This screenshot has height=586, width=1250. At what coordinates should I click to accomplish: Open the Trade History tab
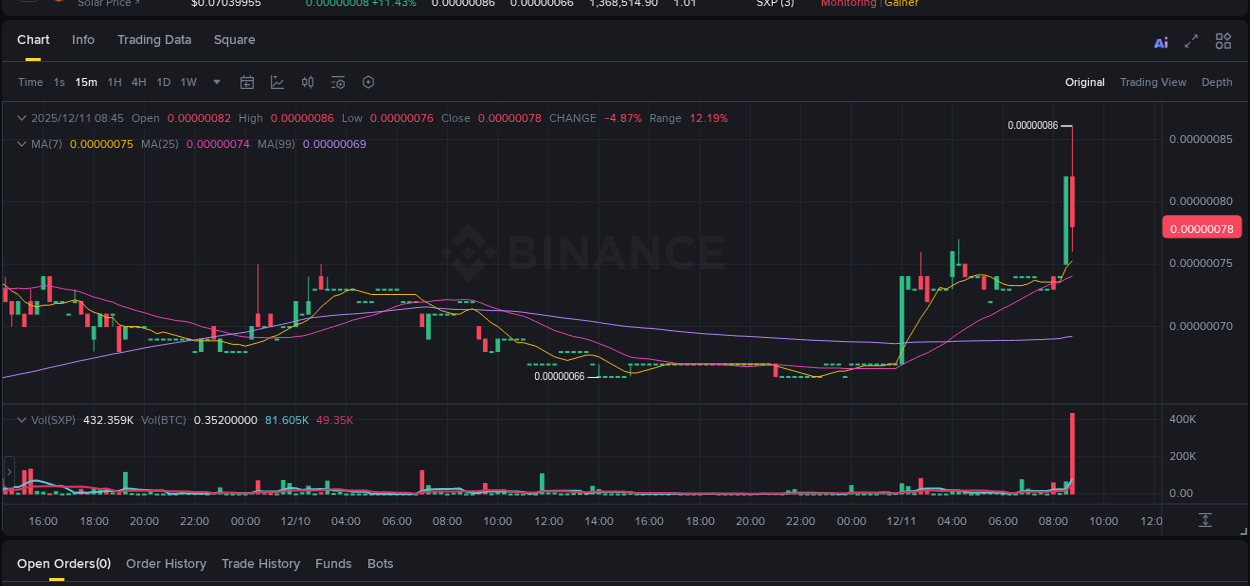click(x=260, y=563)
